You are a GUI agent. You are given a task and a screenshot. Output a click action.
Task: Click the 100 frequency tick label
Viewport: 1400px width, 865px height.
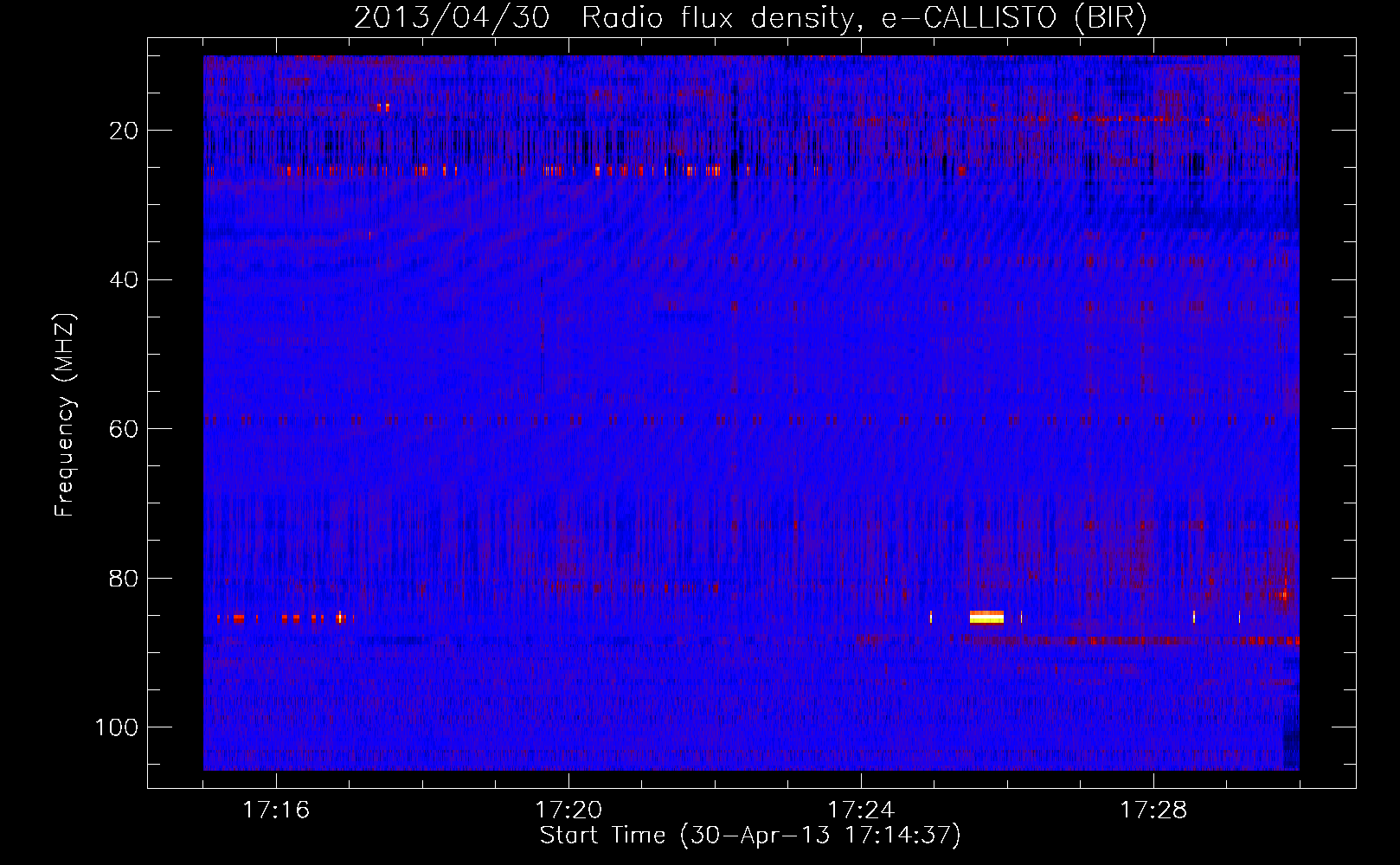point(117,727)
